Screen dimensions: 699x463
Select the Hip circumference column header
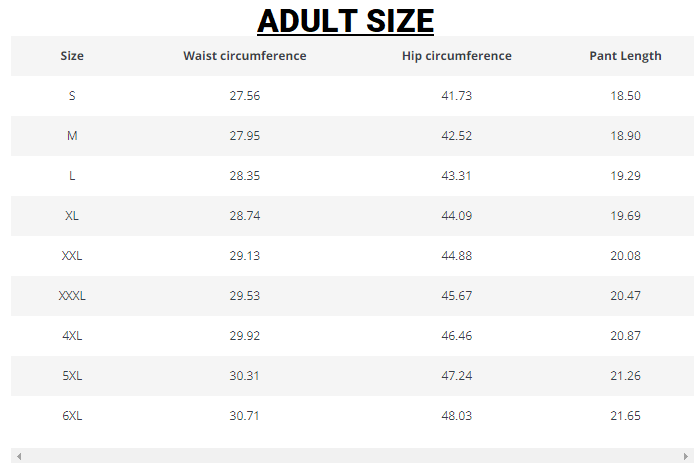(x=457, y=56)
